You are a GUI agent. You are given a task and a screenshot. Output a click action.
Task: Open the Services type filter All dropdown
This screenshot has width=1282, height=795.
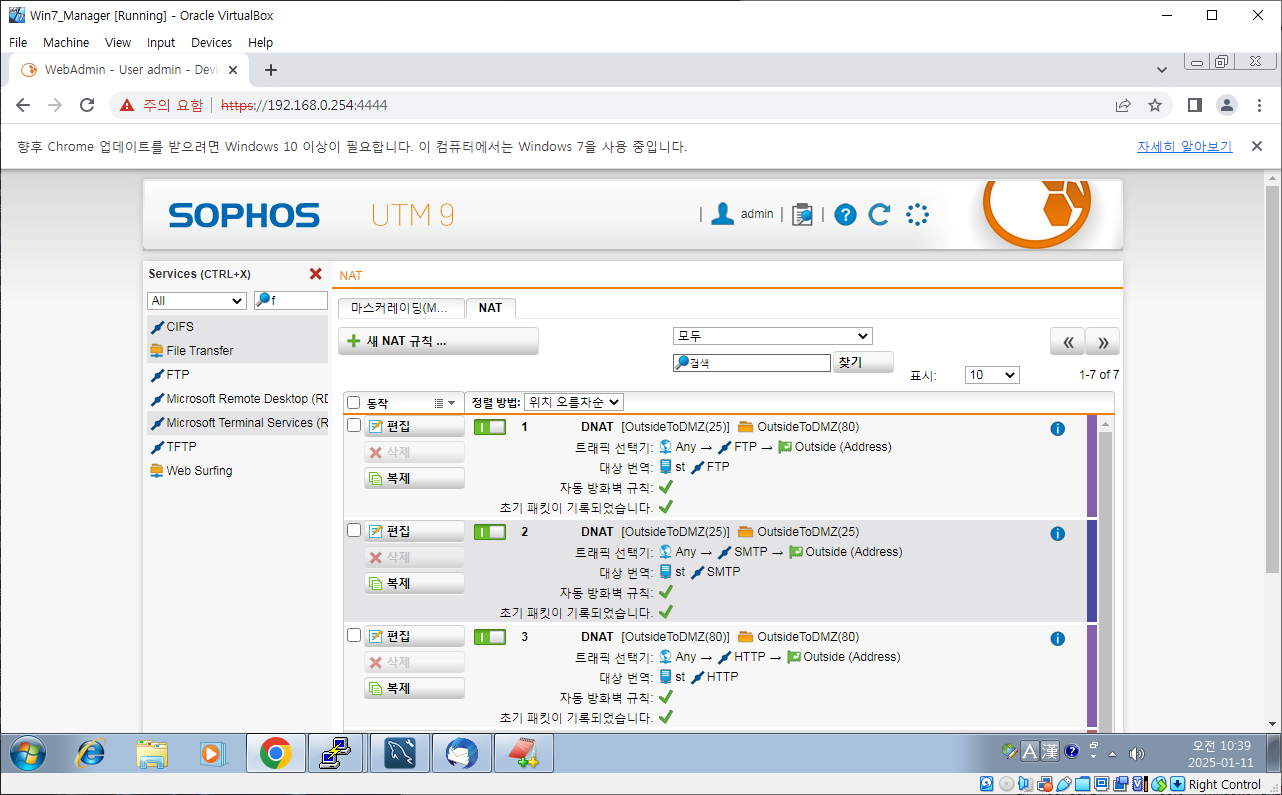point(197,301)
